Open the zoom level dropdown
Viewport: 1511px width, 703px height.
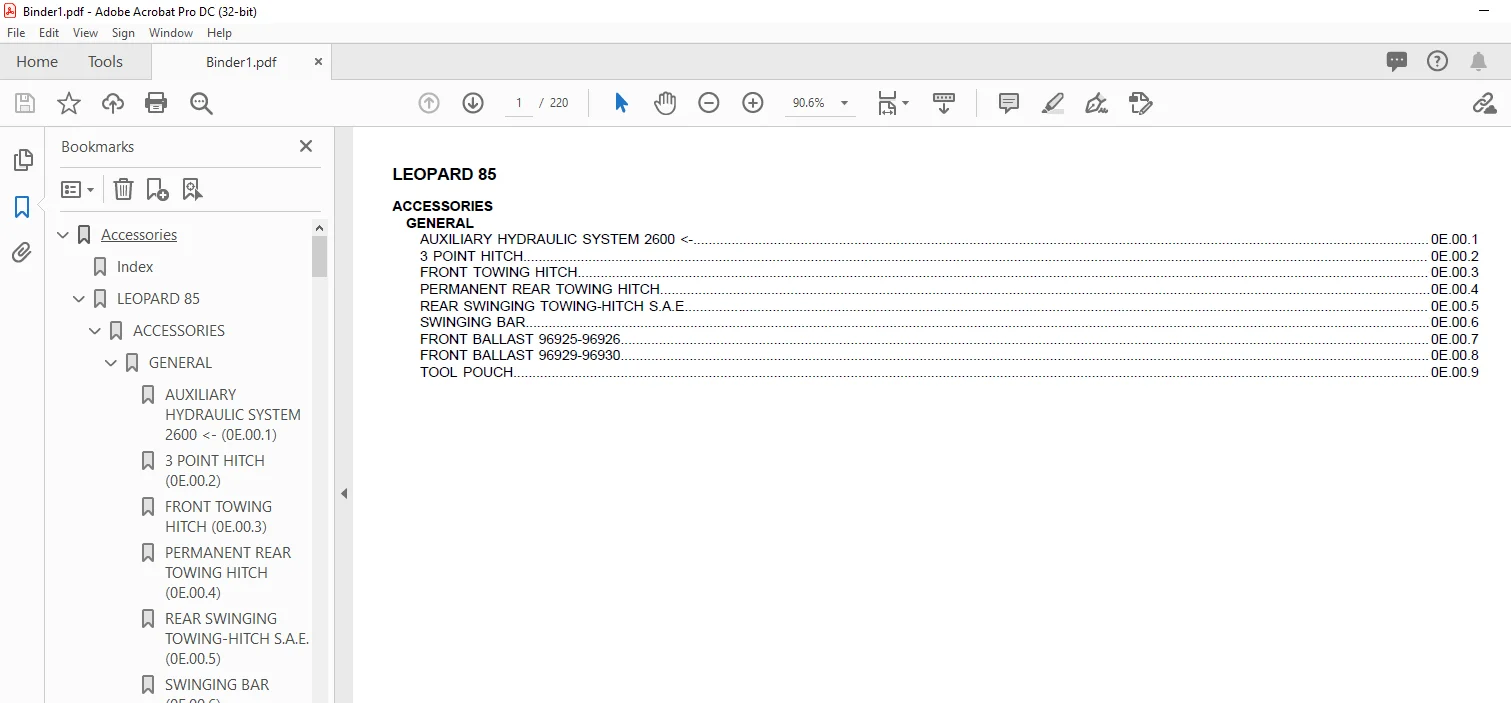click(844, 103)
